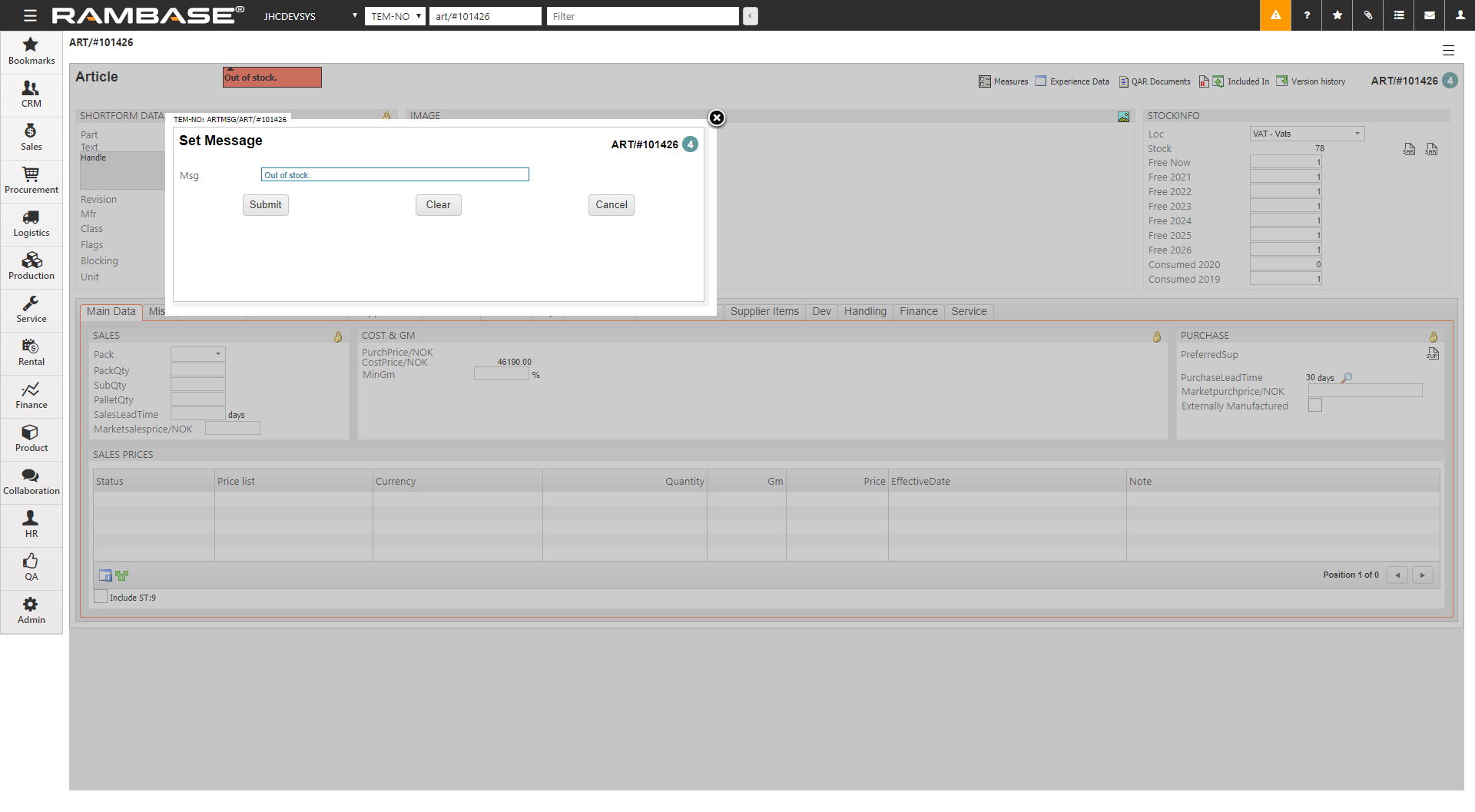Open the Pack dropdown
The height and width of the screenshot is (812, 1475).
(197, 354)
